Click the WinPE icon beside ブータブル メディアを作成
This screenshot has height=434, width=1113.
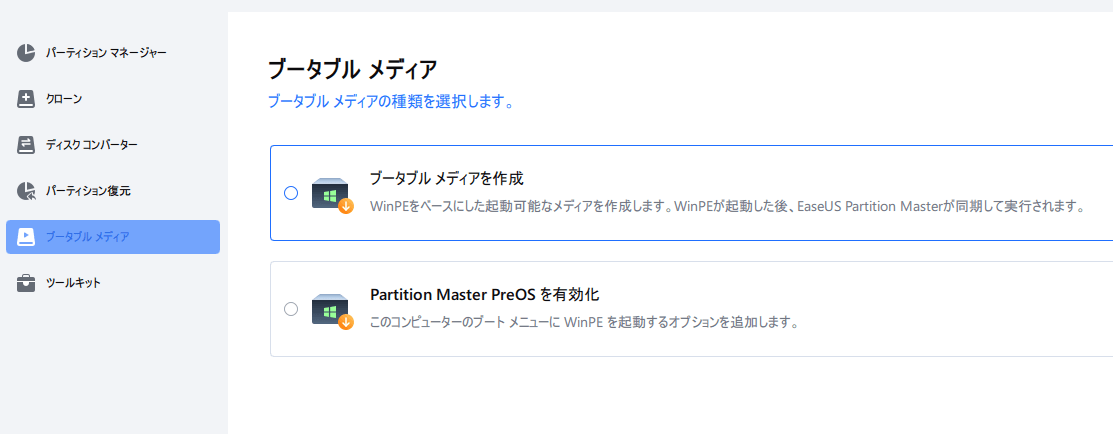pyautogui.click(x=332, y=196)
